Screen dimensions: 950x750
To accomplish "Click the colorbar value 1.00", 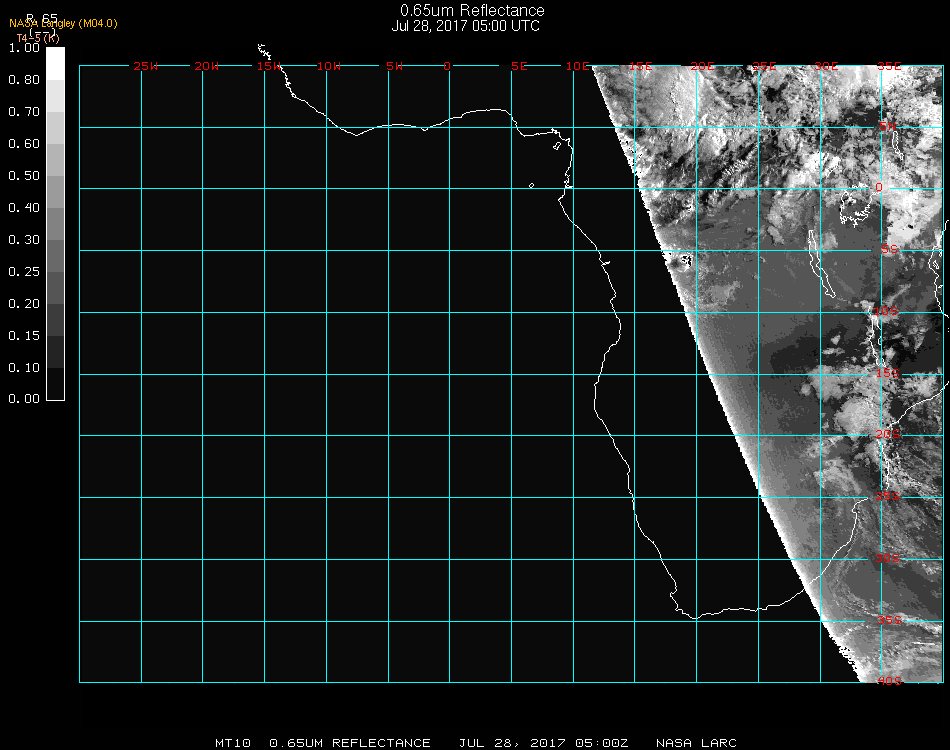I will coord(24,48).
